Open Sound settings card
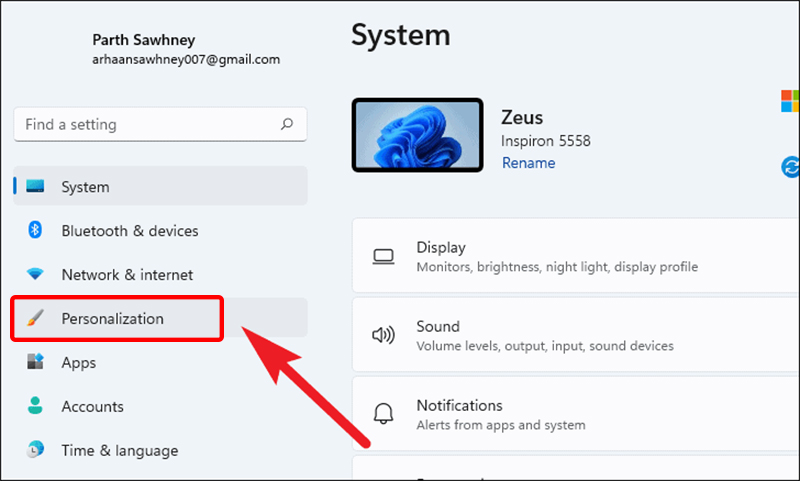The height and width of the screenshot is (481, 800). [x=576, y=335]
